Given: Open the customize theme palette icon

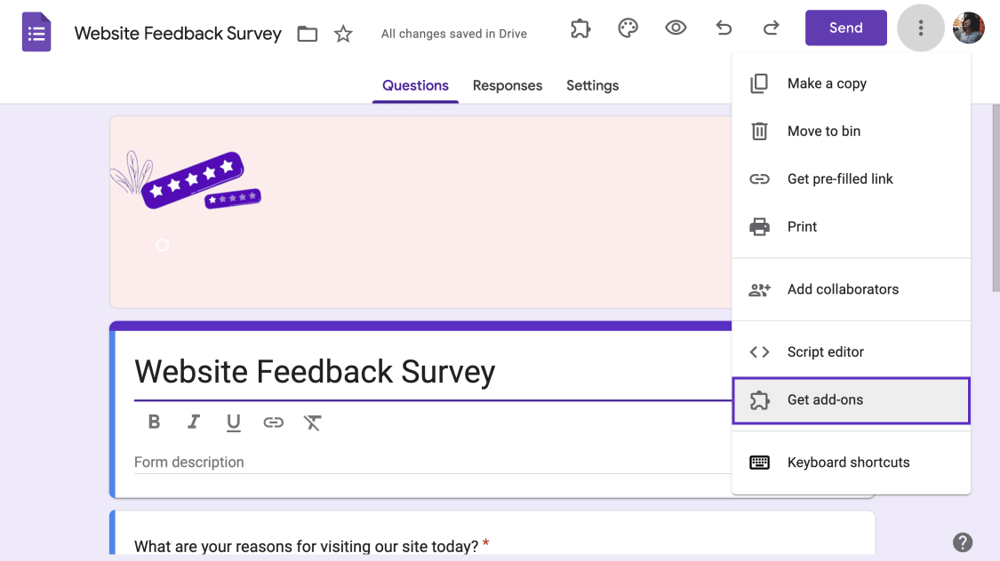Looking at the screenshot, I should pos(628,28).
